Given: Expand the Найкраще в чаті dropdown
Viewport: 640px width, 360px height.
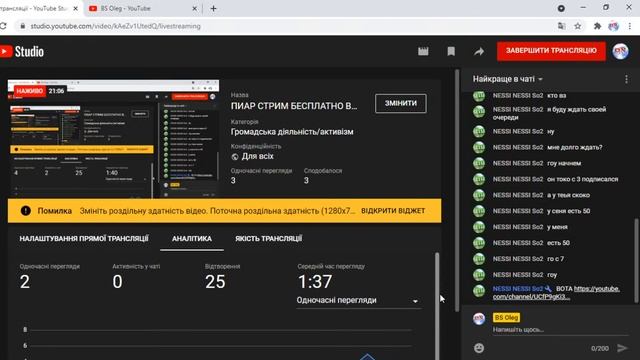Looking at the screenshot, I should (508, 79).
